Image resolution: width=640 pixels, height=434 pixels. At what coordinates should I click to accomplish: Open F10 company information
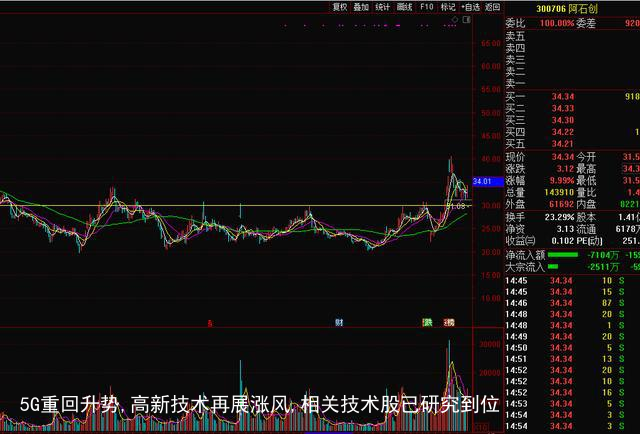(x=427, y=7)
